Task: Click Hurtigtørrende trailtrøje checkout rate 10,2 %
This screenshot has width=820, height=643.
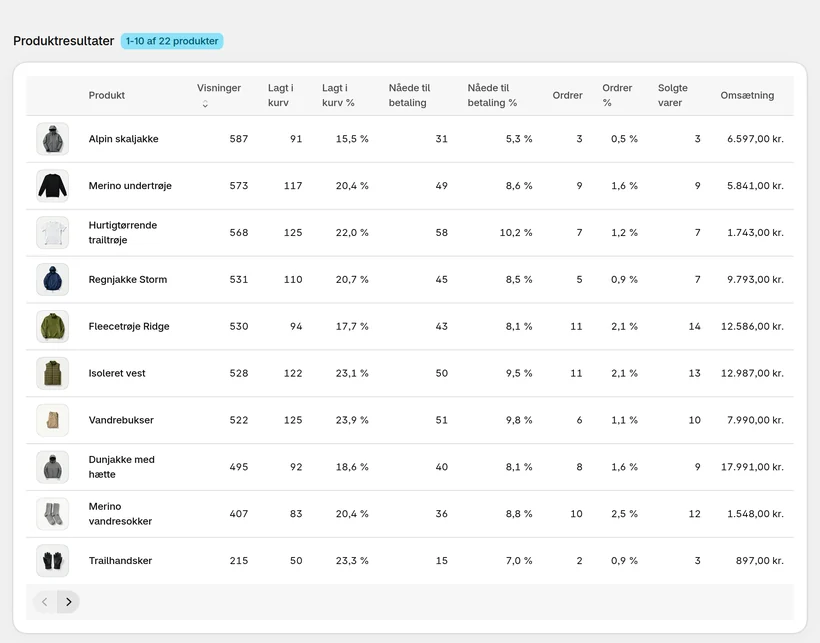Action: click(x=516, y=233)
